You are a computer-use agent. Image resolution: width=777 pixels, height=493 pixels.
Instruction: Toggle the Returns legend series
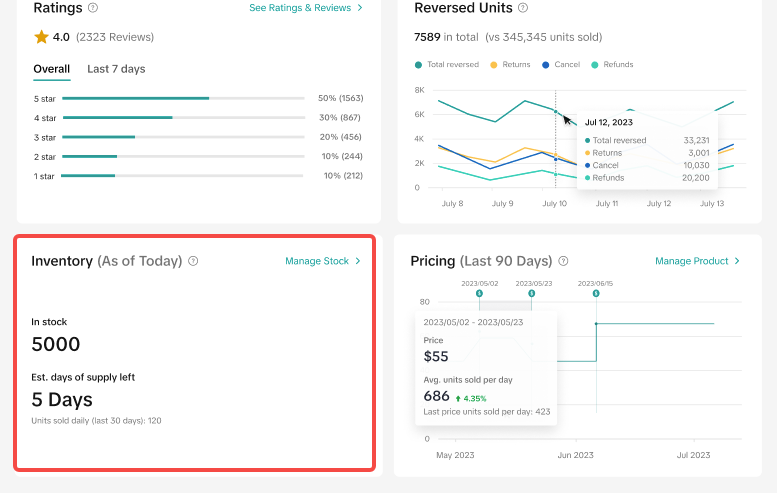(x=511, y=64)
